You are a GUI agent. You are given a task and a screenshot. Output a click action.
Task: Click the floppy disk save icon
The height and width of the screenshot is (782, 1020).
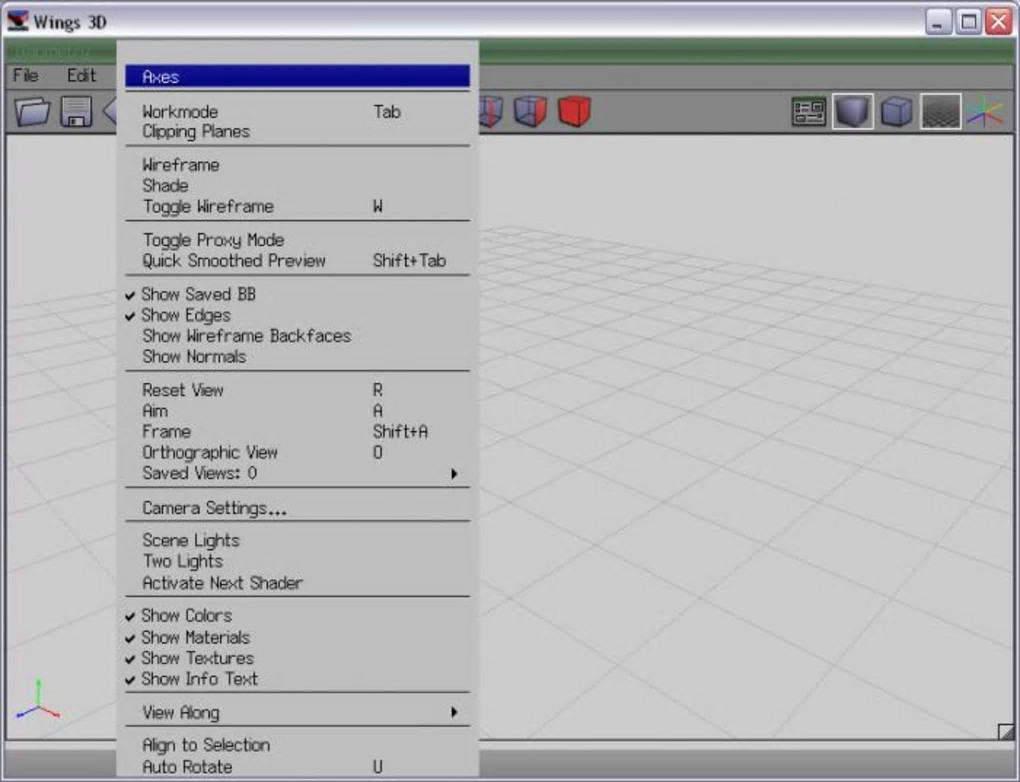pyautogui.click(x=76, y=111)
